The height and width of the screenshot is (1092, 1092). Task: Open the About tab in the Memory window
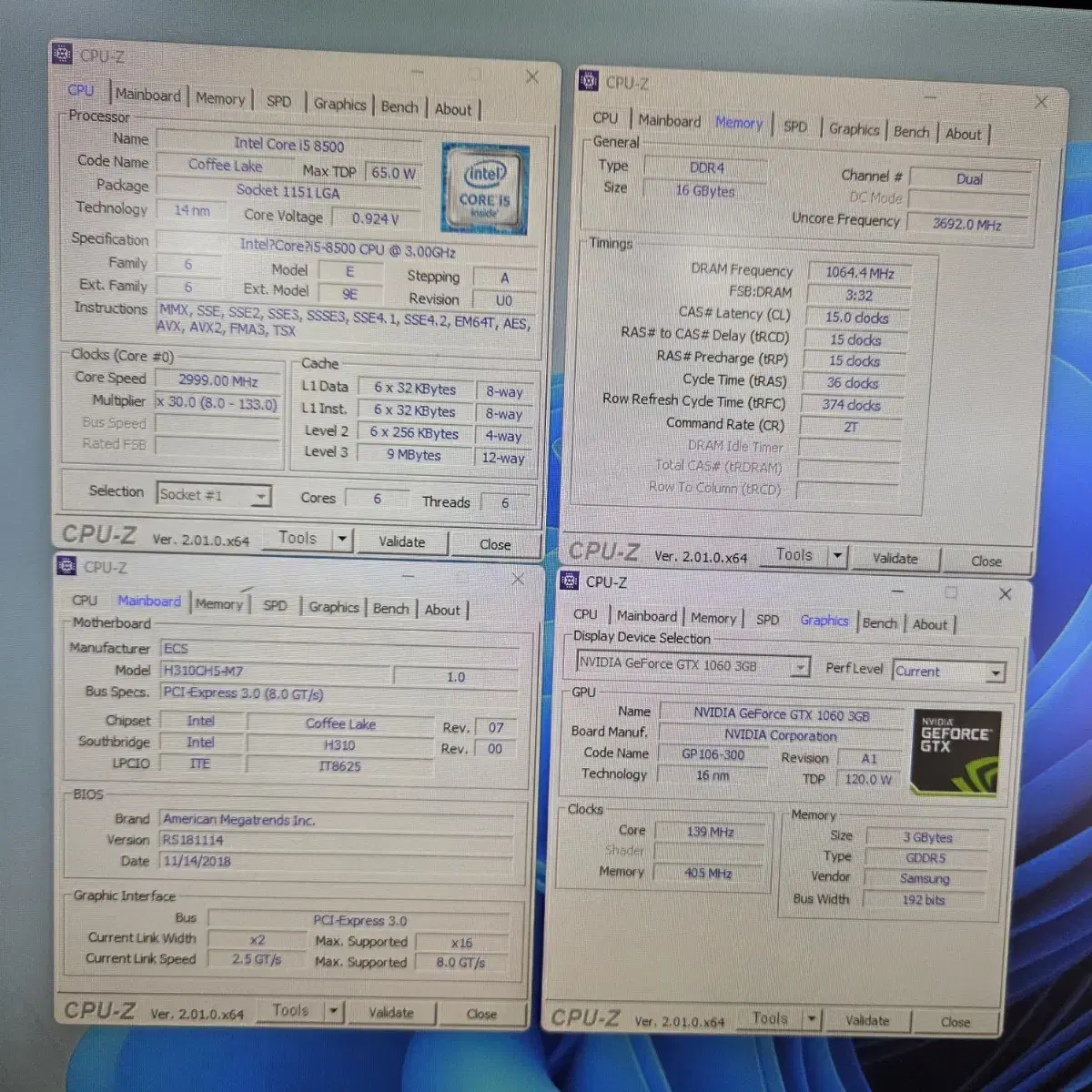(x=964, y=134)
